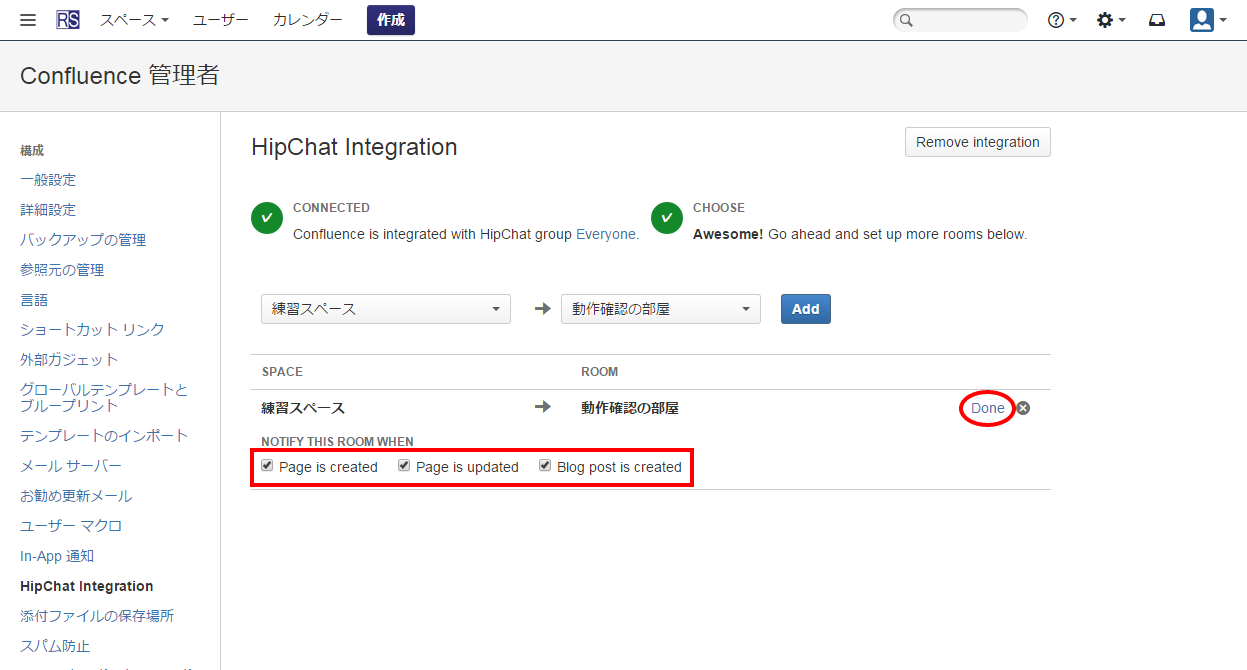Open the hamburger sidebar menu icon

(x=28, y=20)
